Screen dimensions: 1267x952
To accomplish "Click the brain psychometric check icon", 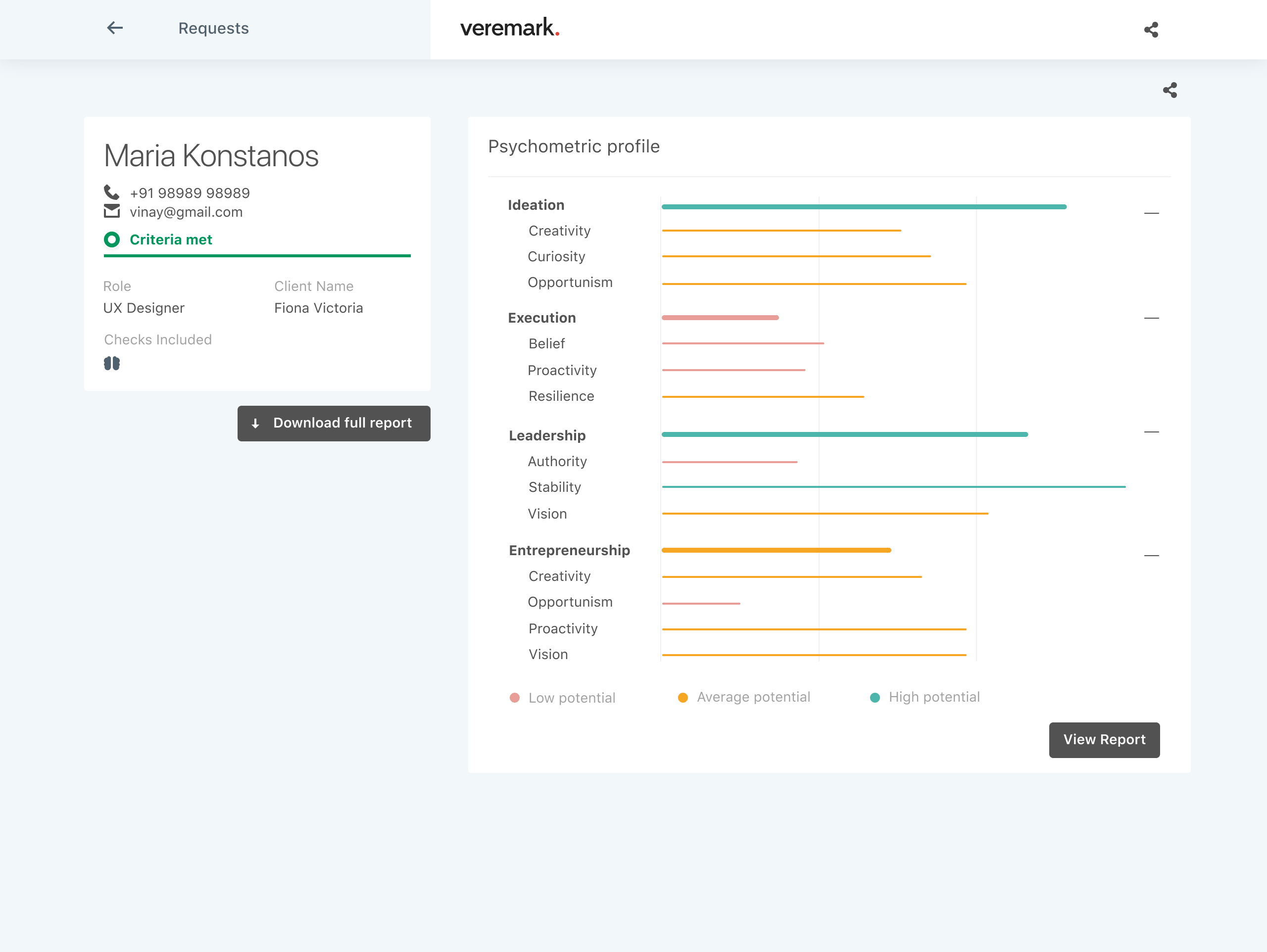I will point(112,363).
